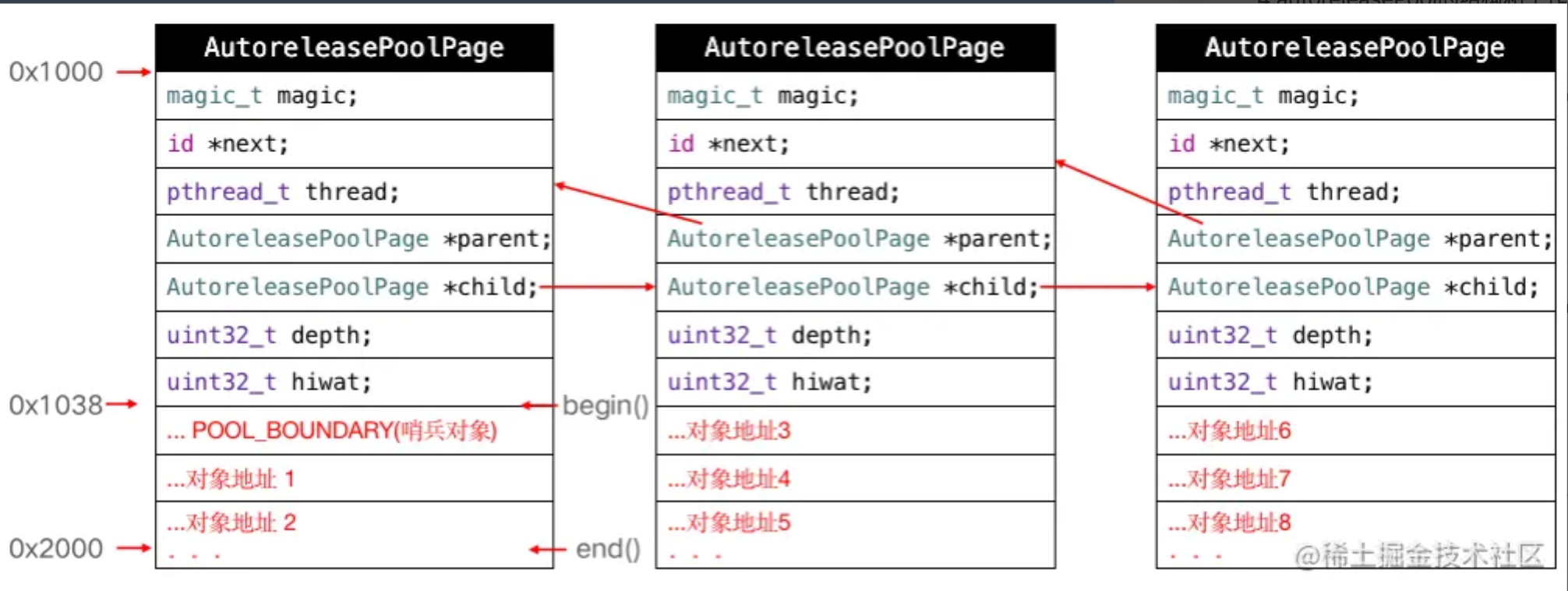Click the 0x1000 address label
This screenshot has height=591, width=1568.
pos(56,72)
